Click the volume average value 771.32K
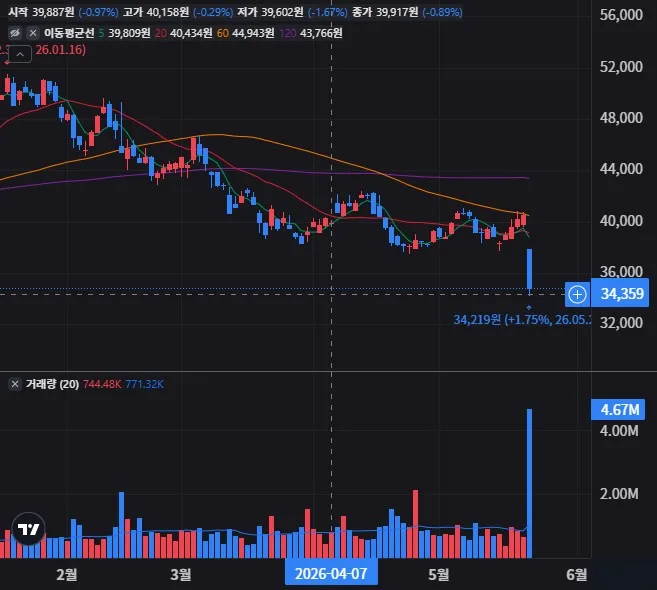 [x=145, y=384]
